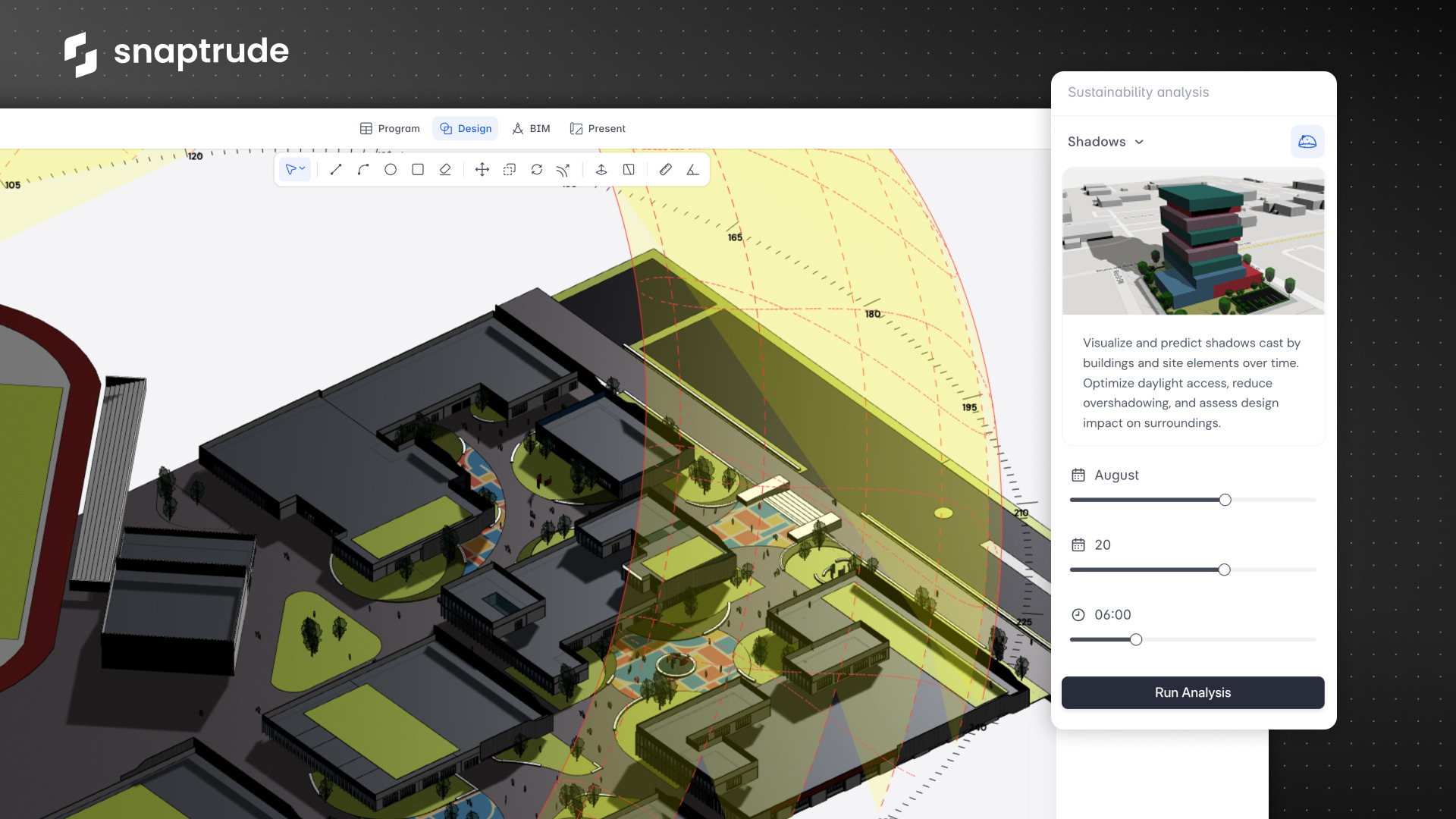Select the Circle draw tool
Viewport: 1456px width, 819px height.
[391, 170]
